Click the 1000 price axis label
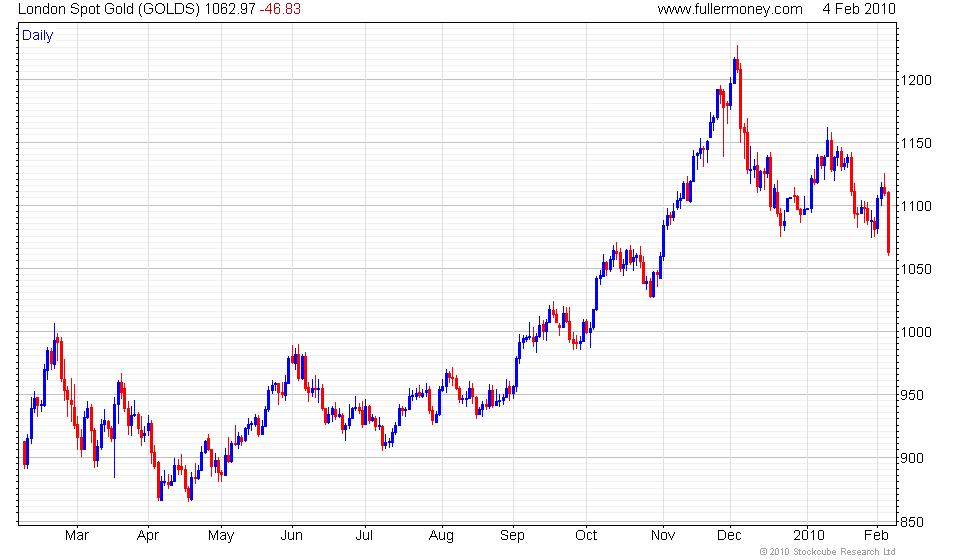Image resolution: width=980 pixels, height=560 pixels. tap(916, 332)
